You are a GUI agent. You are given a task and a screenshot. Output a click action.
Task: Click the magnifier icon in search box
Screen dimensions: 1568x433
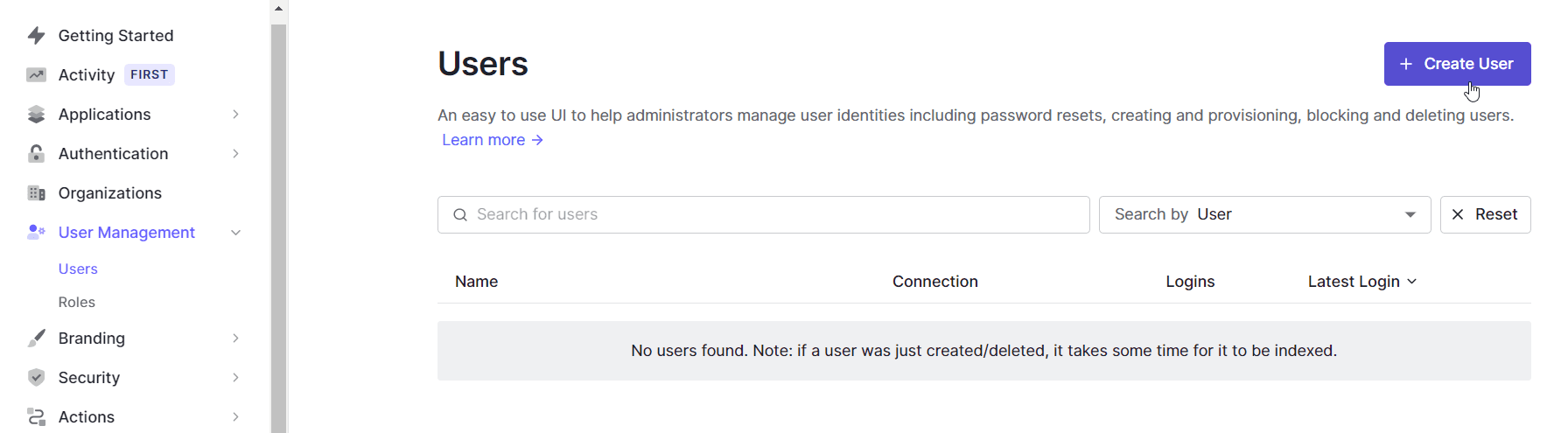[460, 215]
